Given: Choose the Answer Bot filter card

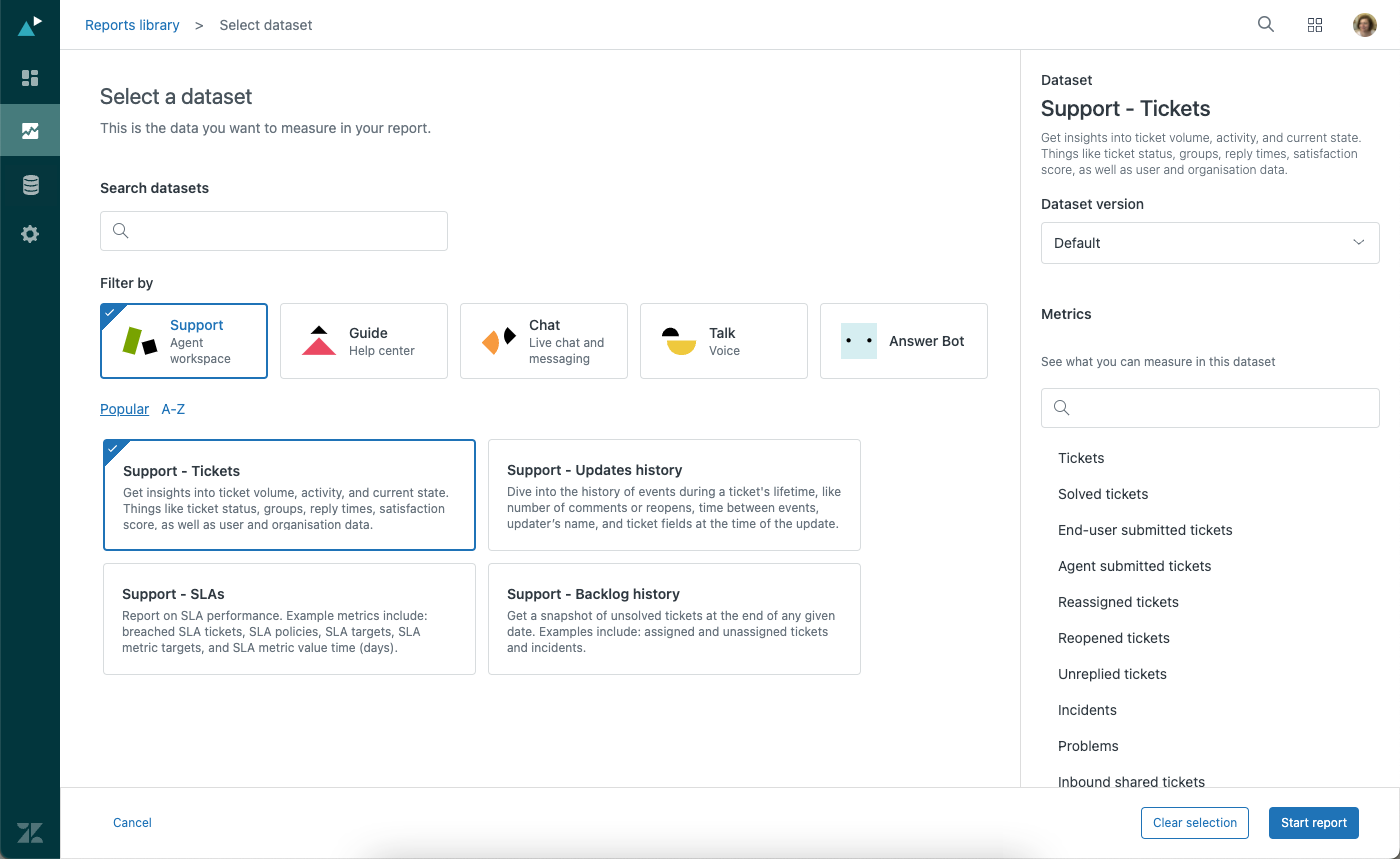Looking at the screenshot, I should [903, 340].
